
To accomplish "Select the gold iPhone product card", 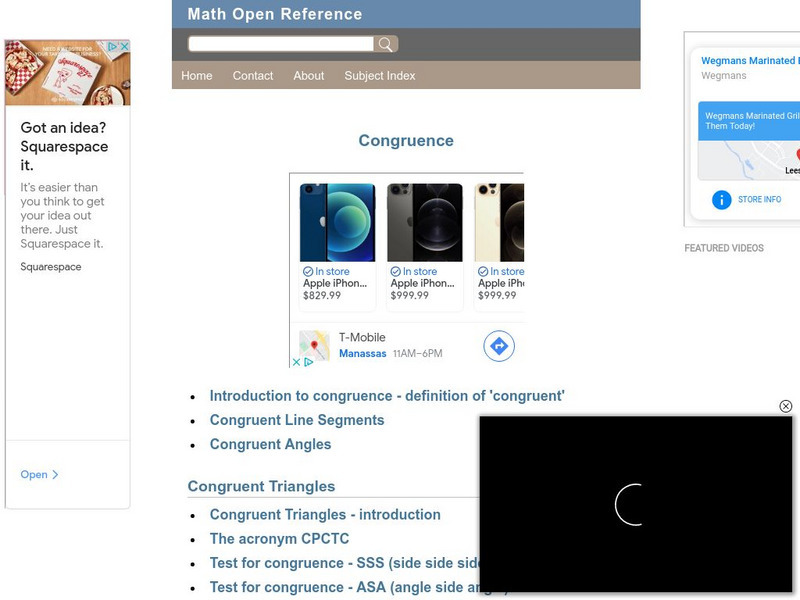I will [x=499, y=245].
